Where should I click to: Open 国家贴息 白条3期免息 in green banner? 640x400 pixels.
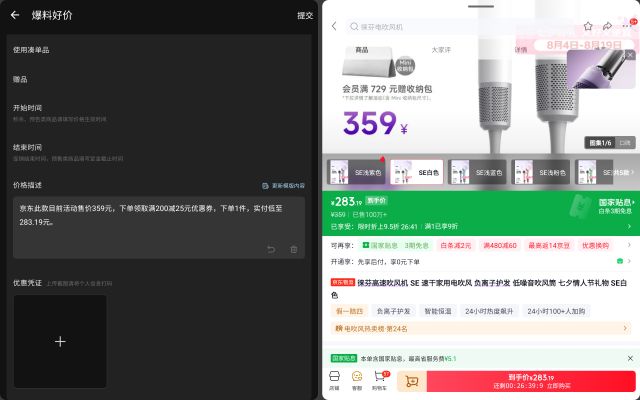tap(616, 207)
